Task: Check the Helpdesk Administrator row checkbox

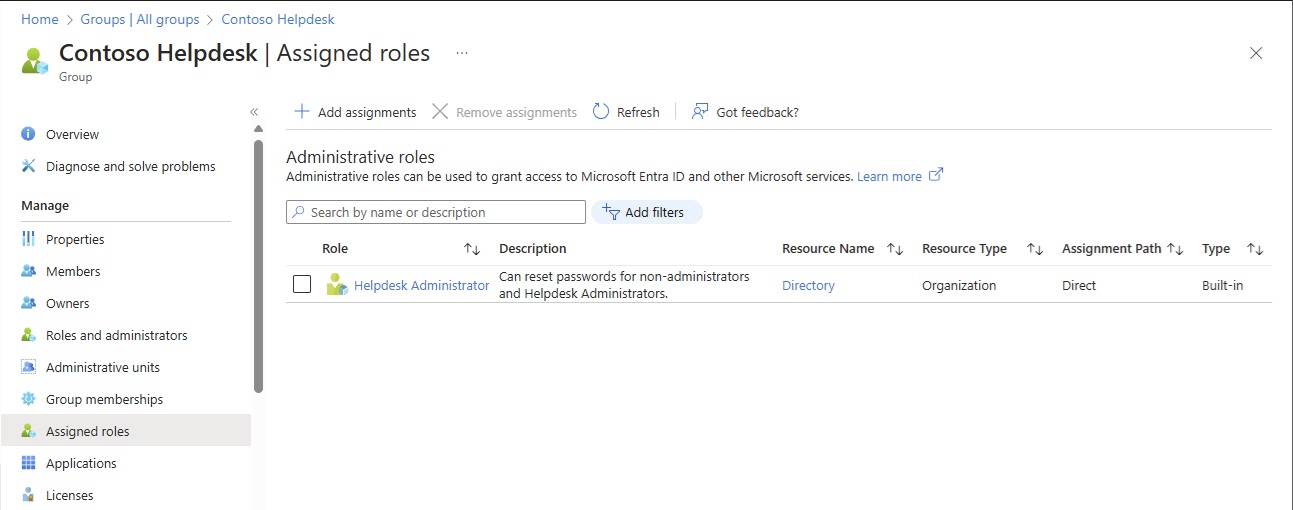Action: point(302,285)
